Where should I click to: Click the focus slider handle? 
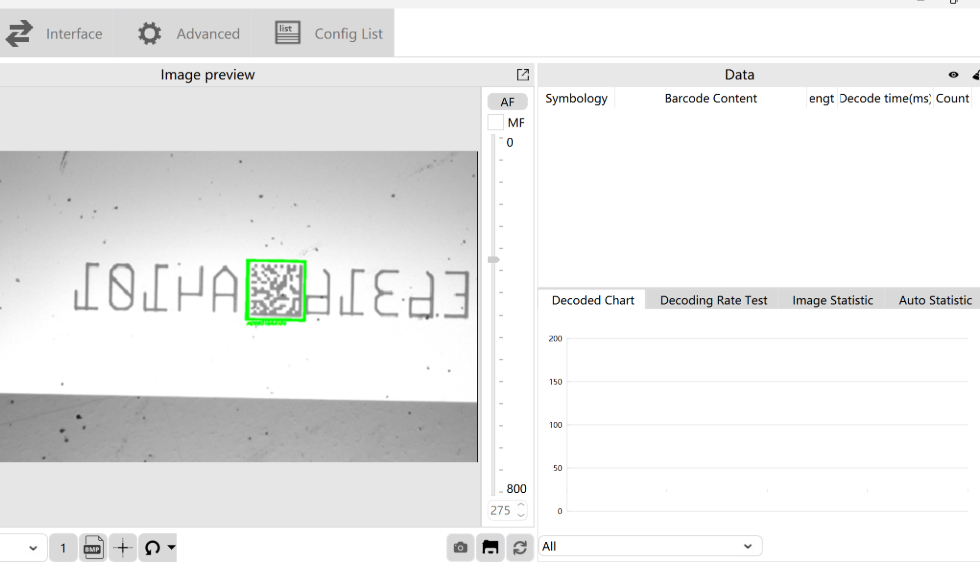click(494, 259)
